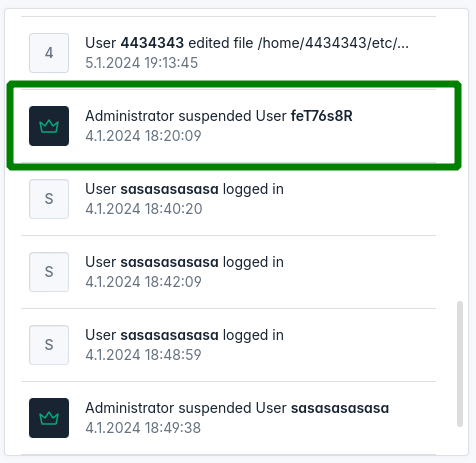Open sasasasasasa from the 18:42:09 login entry
Viewport: 476px width, 463px height.
click(169, 262)
